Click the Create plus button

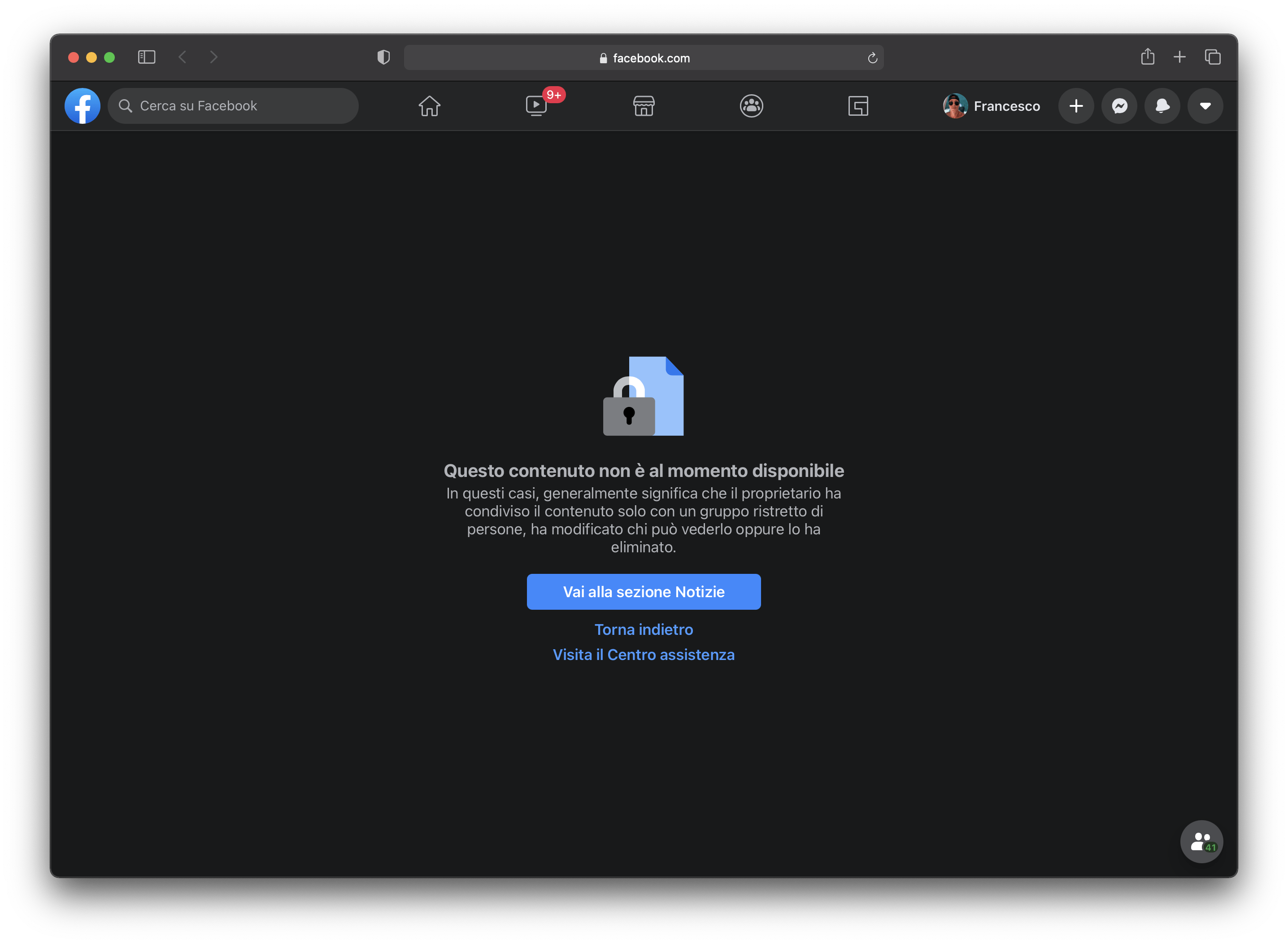click(x=1076, y=106)
